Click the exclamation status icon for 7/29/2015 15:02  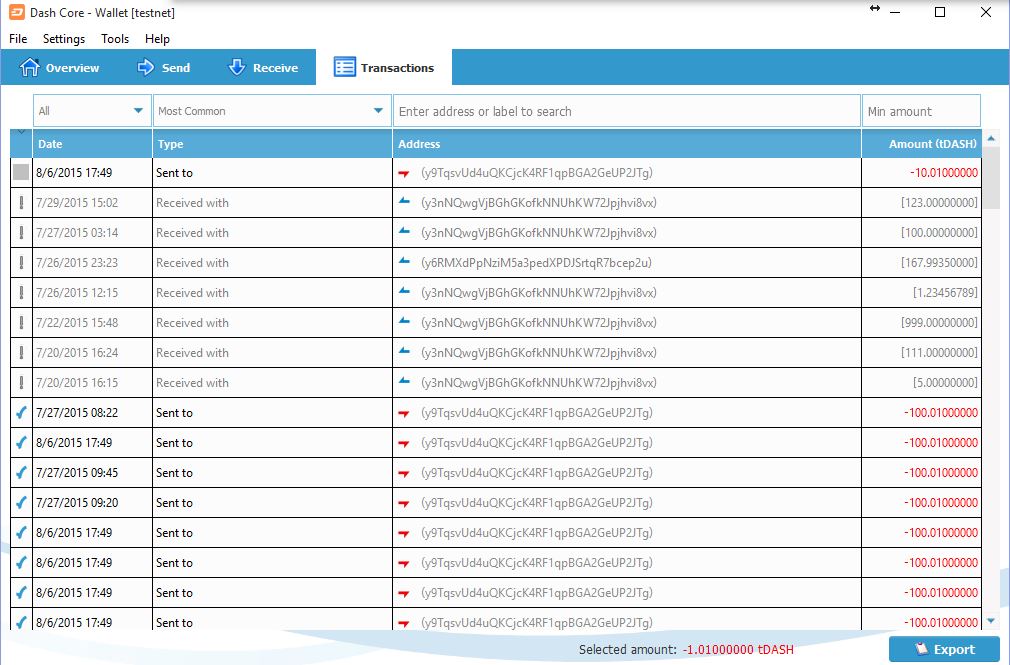21,202
